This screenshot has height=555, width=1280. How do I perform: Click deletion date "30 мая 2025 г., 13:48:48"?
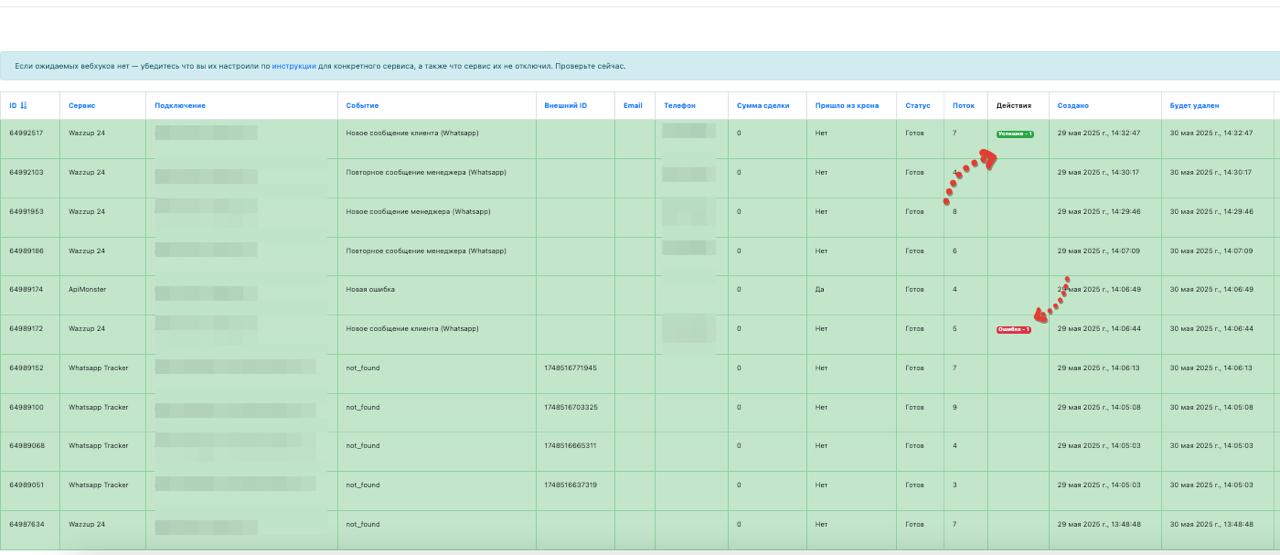click(1211, 524)
